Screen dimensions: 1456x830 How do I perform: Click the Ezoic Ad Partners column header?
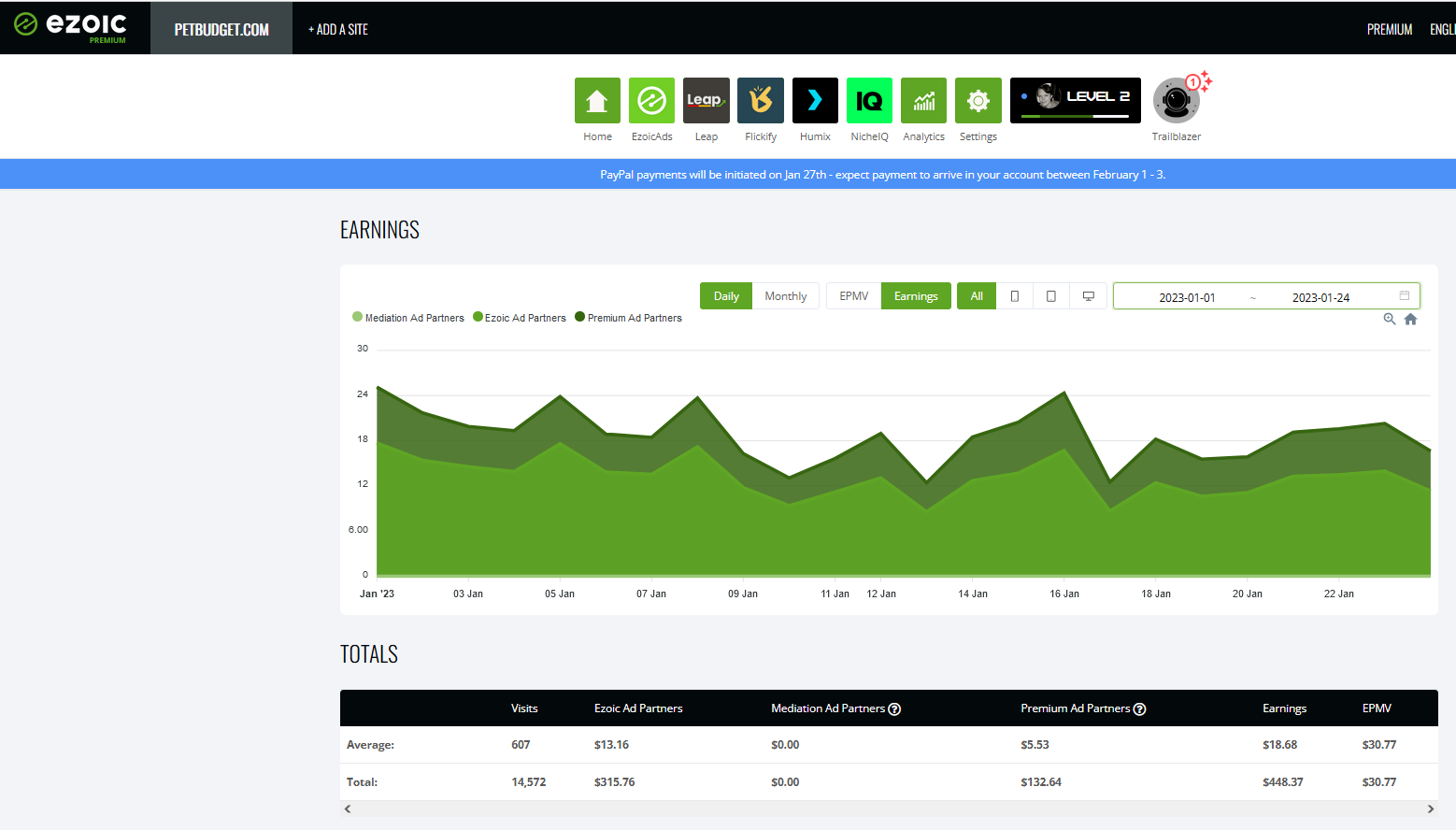tap(638, 708)
